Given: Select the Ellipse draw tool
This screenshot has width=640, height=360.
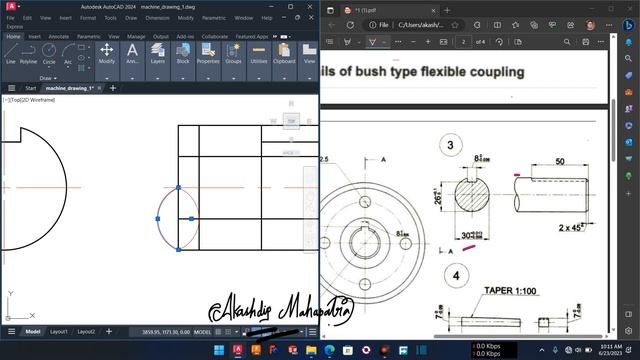Looking at the screenshot, I should [82, 58].
